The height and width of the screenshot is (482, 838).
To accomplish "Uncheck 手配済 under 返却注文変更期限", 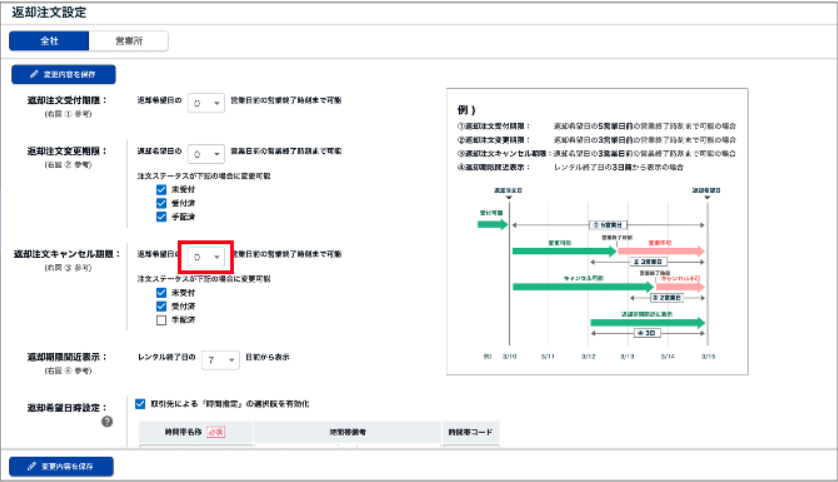I will point(162,217).
